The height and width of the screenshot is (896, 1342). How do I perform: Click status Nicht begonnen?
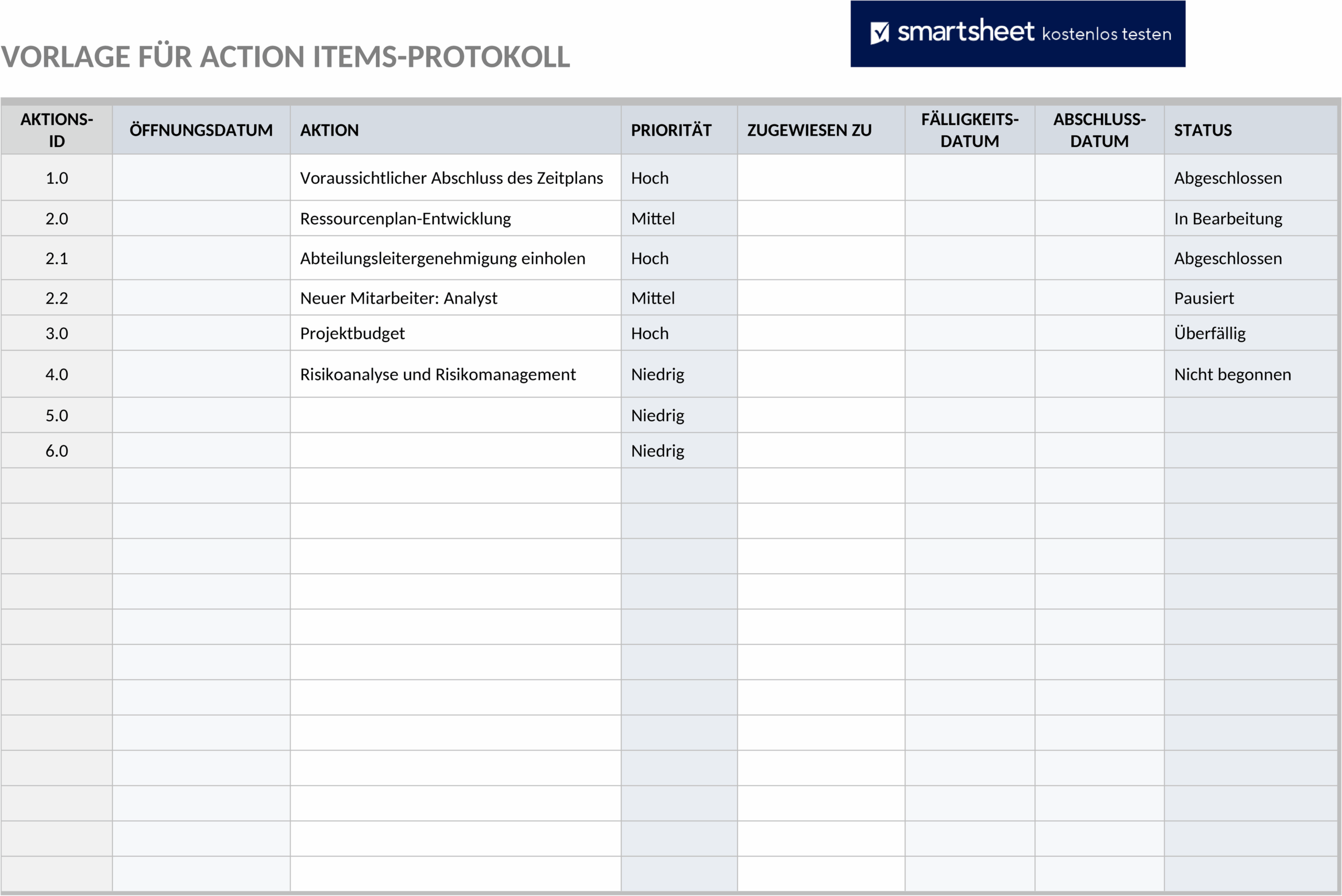1251,374
